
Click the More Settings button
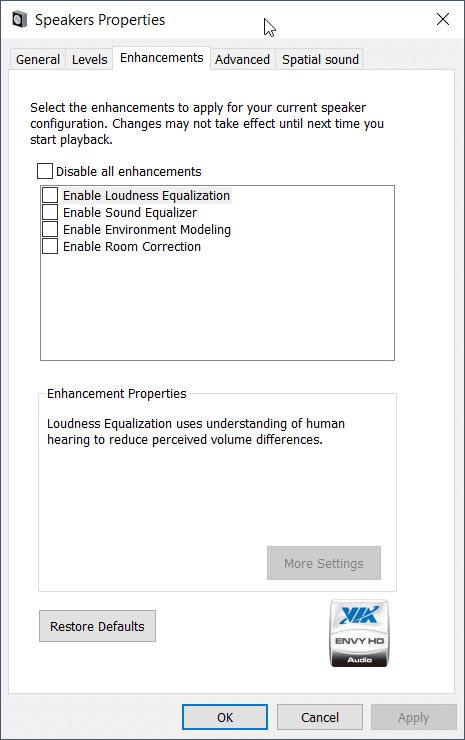324,563
